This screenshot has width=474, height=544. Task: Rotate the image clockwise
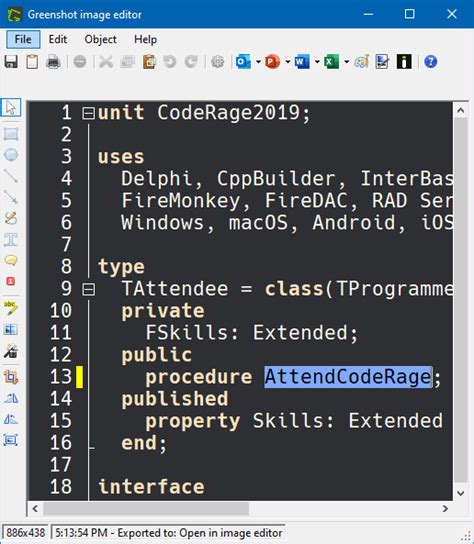pyautogui.click(x=11, y=398)
